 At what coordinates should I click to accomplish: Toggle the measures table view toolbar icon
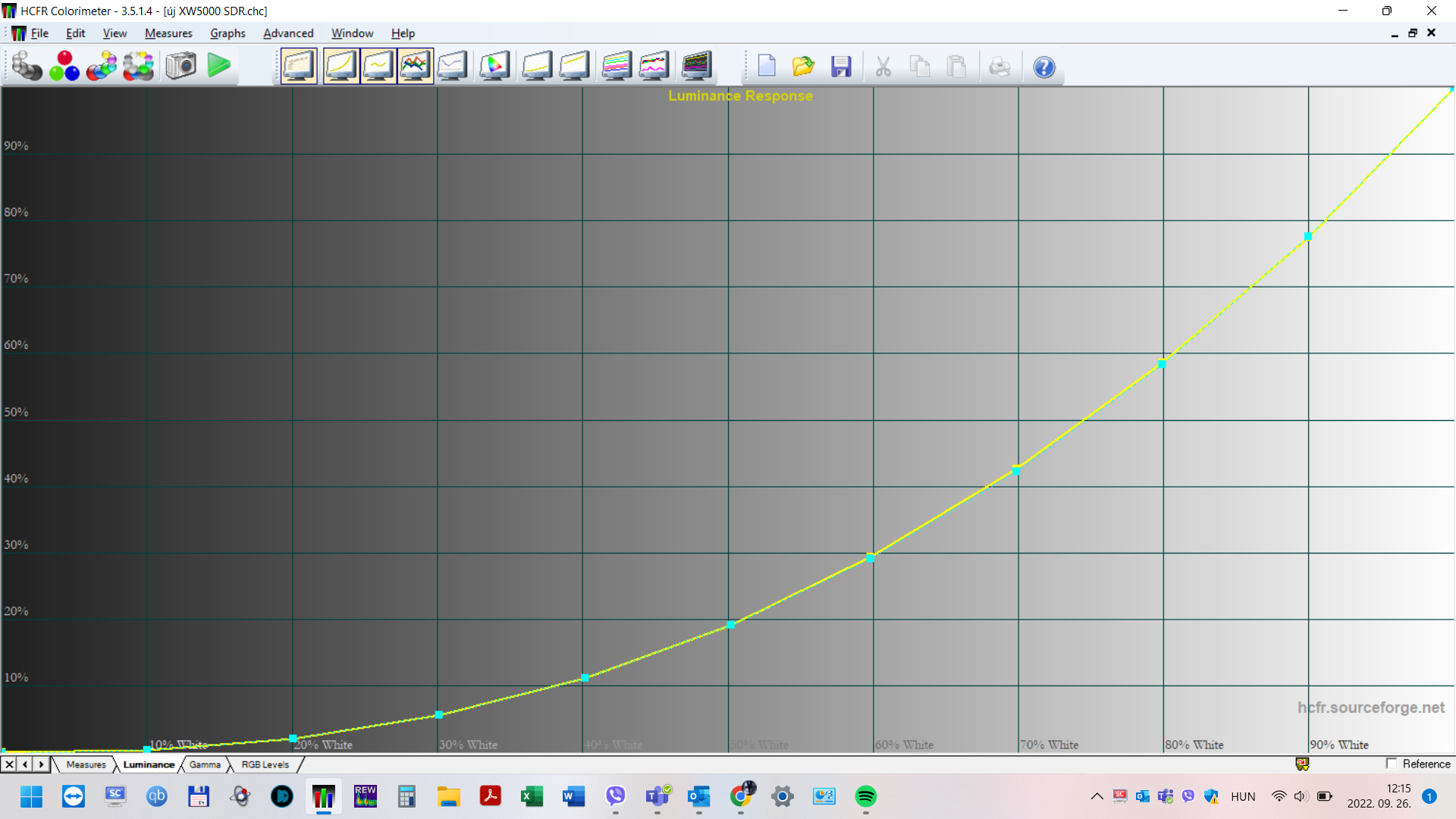[x=299, y=67]
